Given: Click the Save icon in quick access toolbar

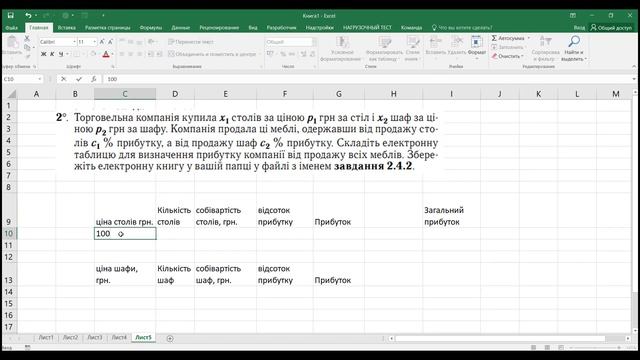Looking at the screenshot, I should pyautogui.click(x=11, y=15).
